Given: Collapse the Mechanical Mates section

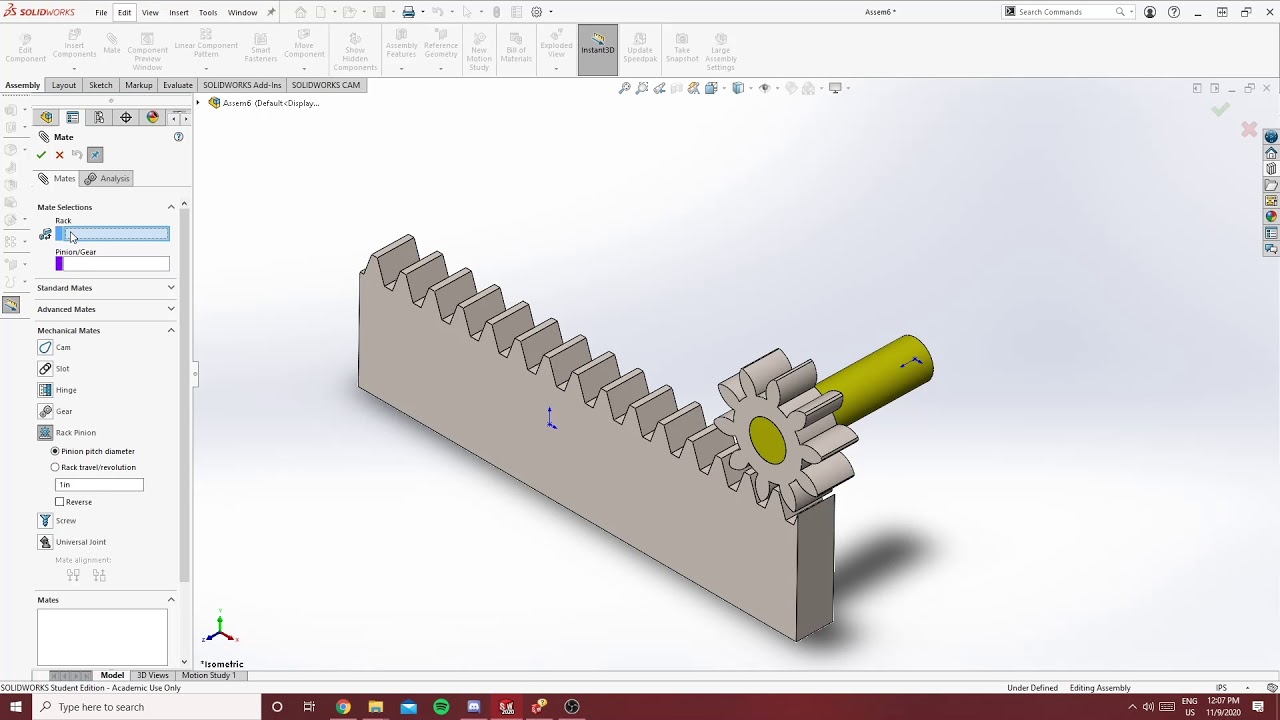Looking at the screenshot, I should 171,330.
